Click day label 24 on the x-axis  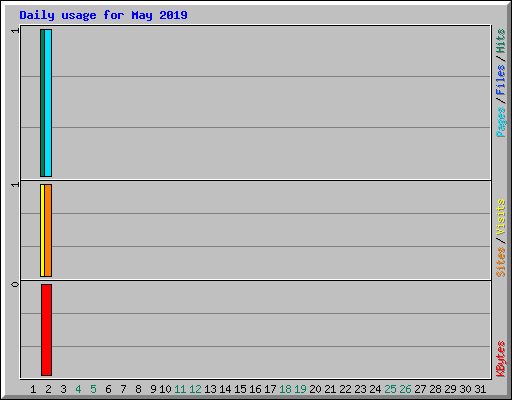point(375,389)
